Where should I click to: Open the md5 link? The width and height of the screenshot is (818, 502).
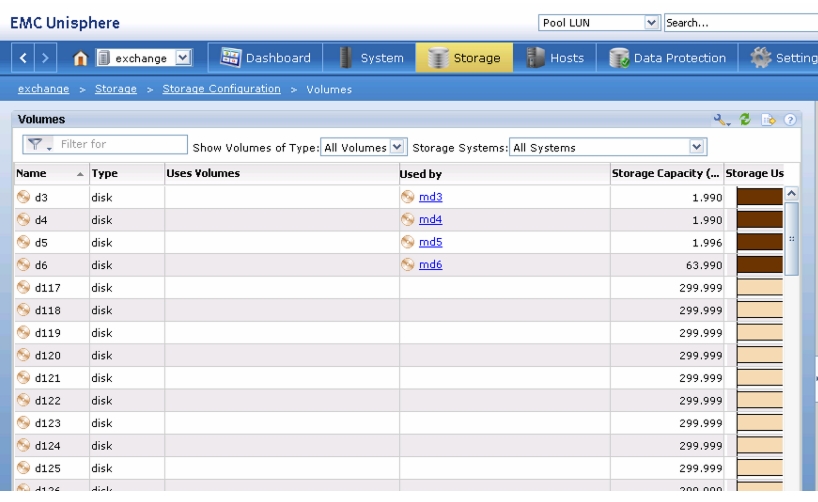(430, 242)
